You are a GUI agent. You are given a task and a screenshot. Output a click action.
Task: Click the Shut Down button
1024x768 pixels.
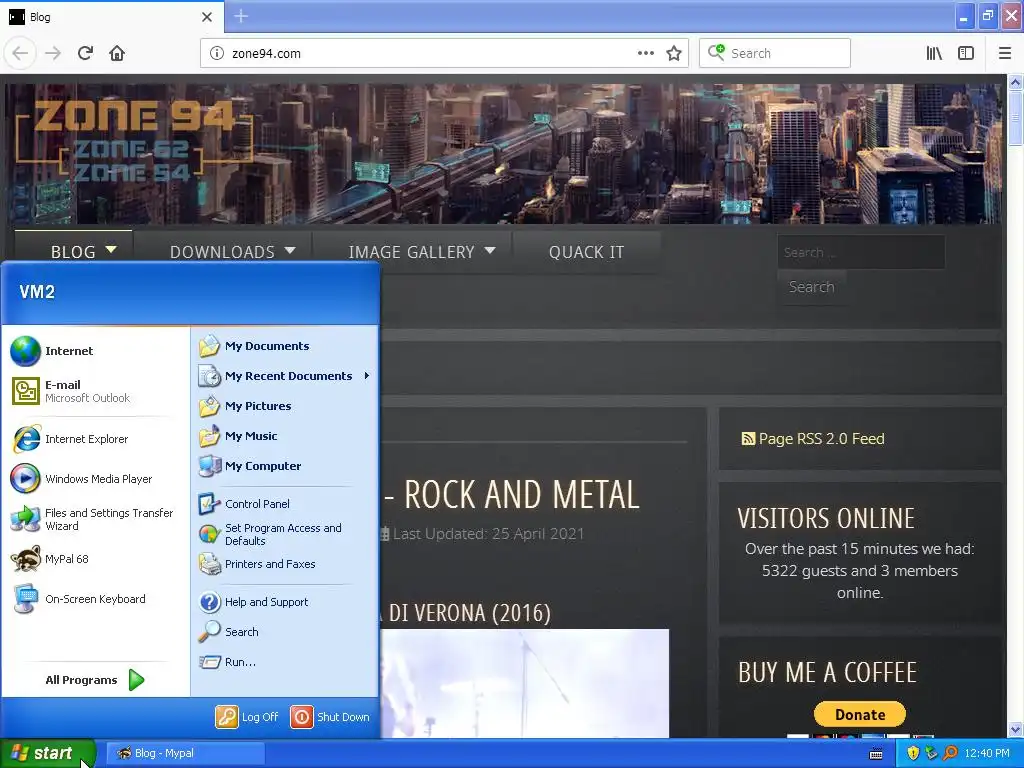(x=330, y=717)
